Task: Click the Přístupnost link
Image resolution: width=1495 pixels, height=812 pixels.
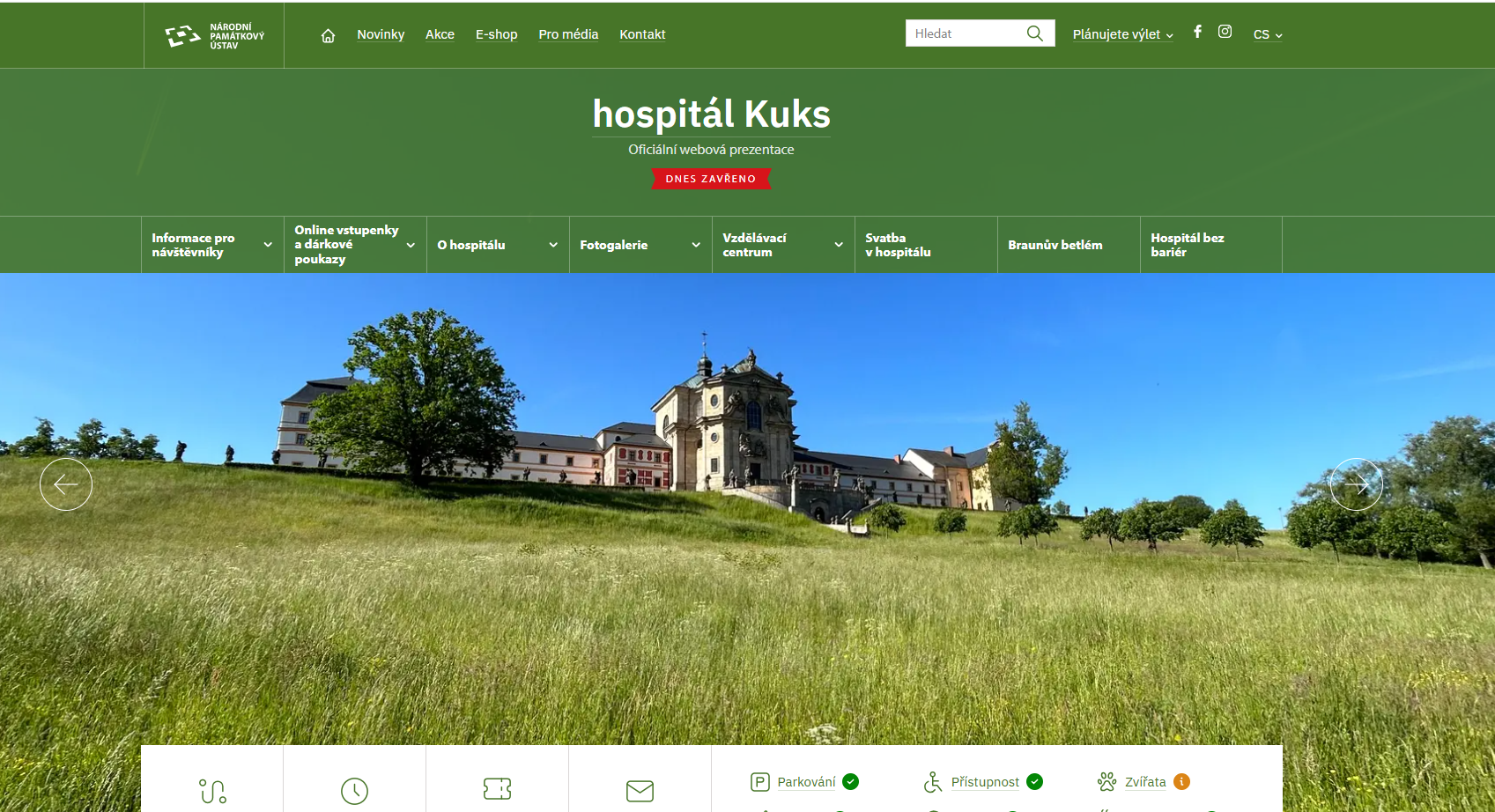Action: (985, 782)
